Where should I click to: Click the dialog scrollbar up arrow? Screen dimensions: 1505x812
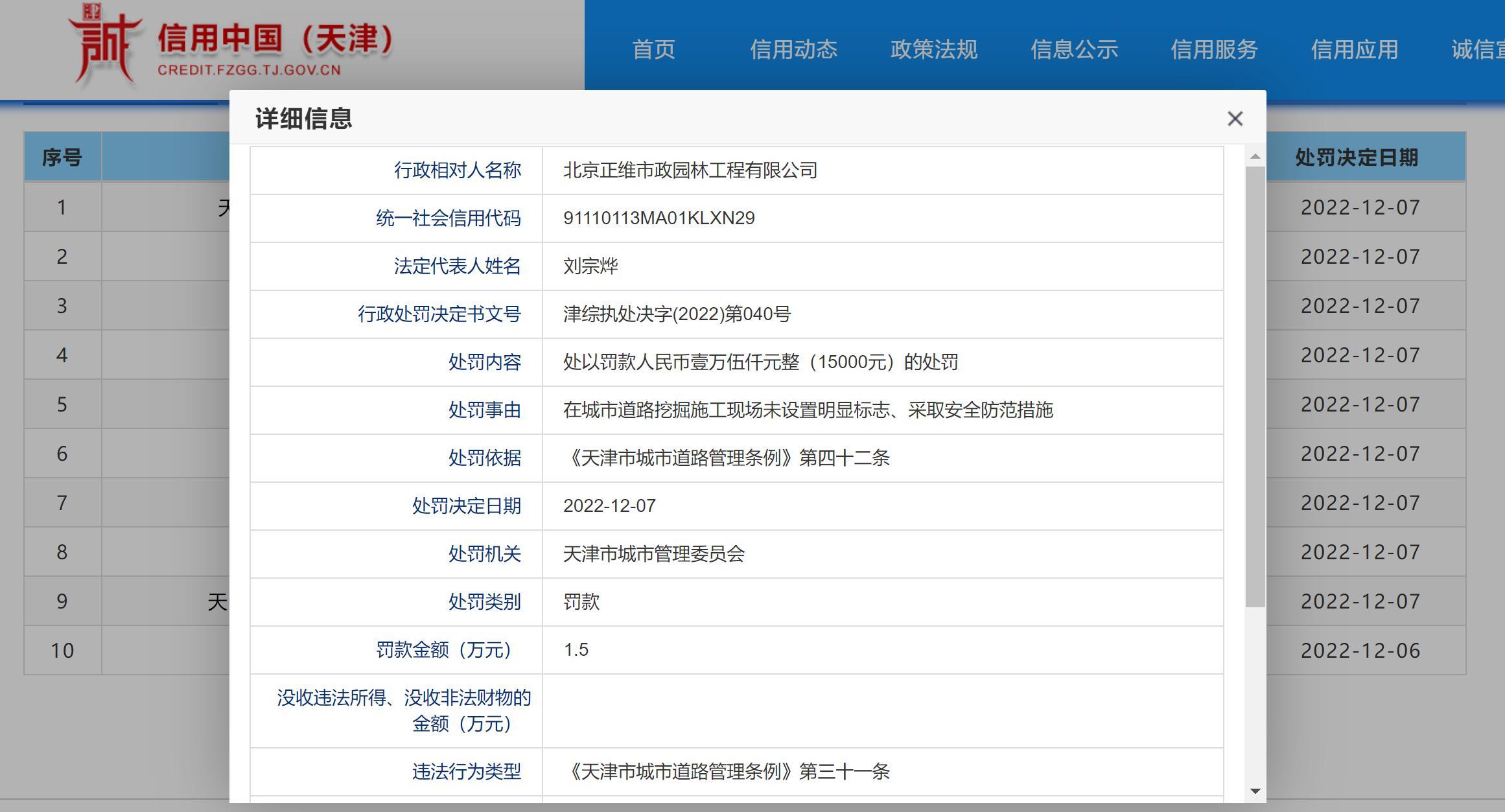(x=1255, y=156)
